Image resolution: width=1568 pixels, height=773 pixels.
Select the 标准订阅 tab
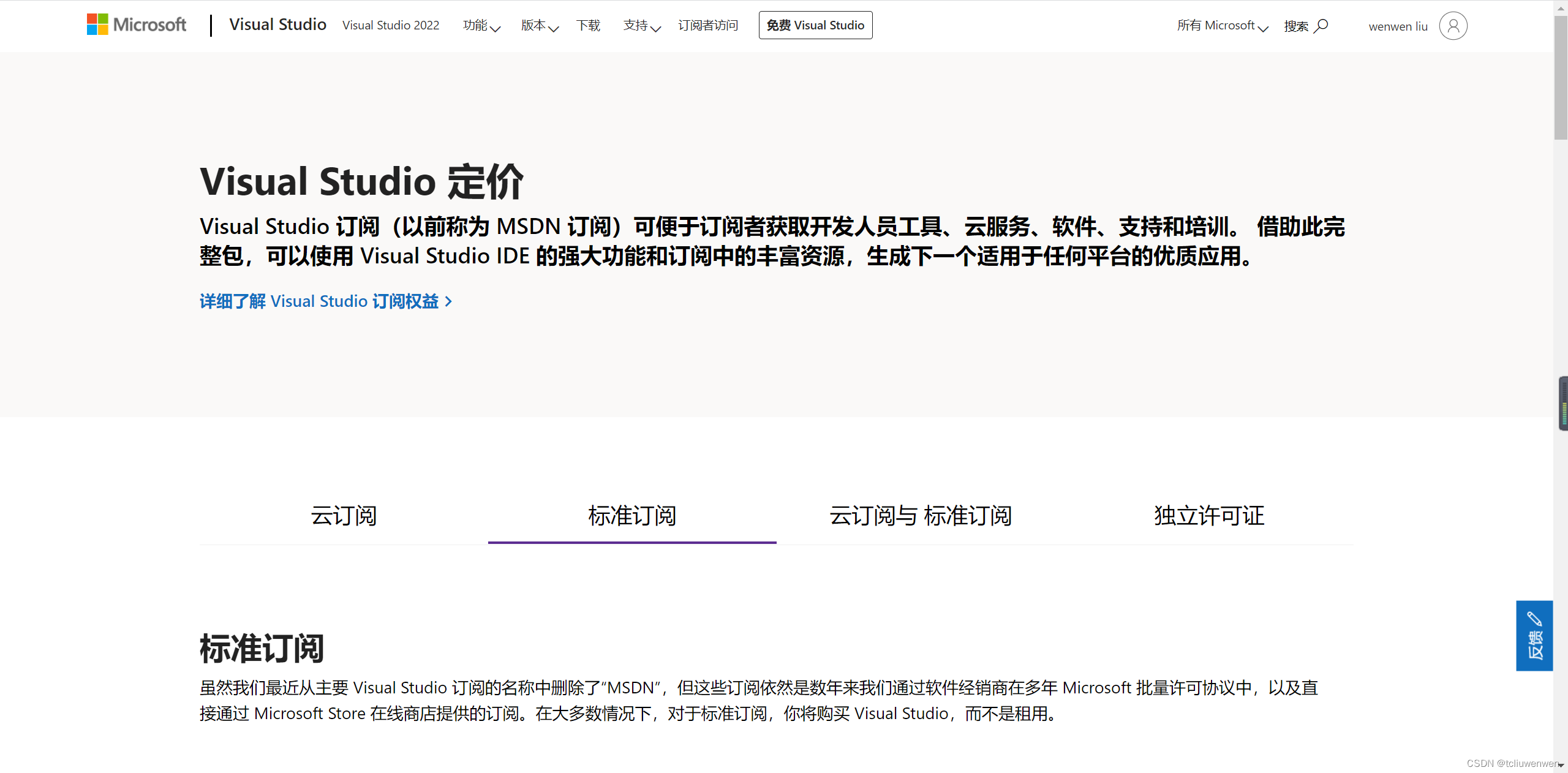point(632,516)
